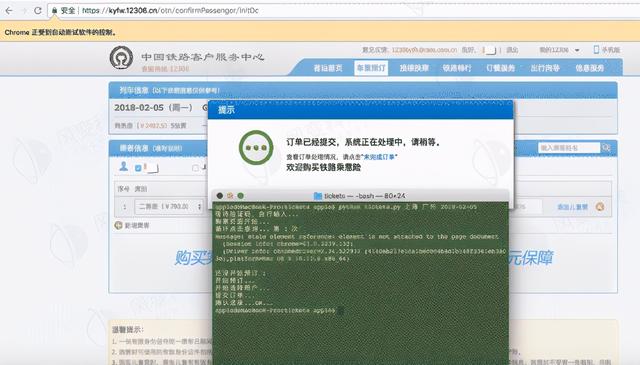The height and width of the screenshot is (365, 640).
Task: Open the 未完成订单 link in the dialog
Action: coord(379,157)
